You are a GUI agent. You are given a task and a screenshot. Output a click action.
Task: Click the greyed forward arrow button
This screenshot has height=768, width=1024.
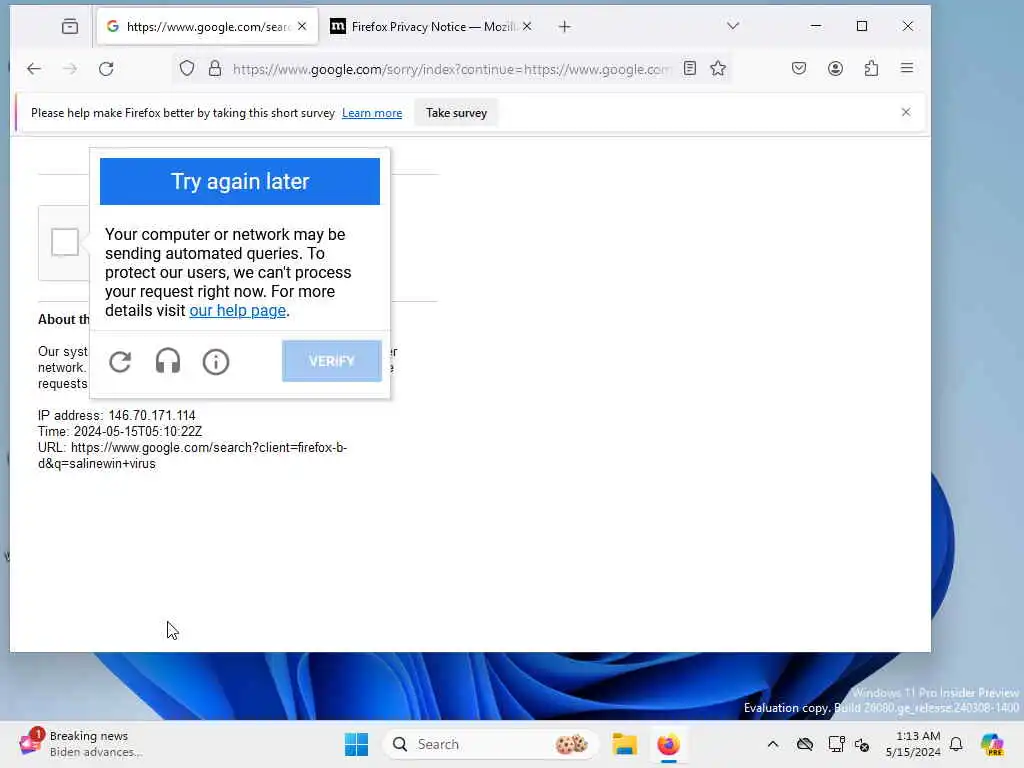(x=70, y=69)
